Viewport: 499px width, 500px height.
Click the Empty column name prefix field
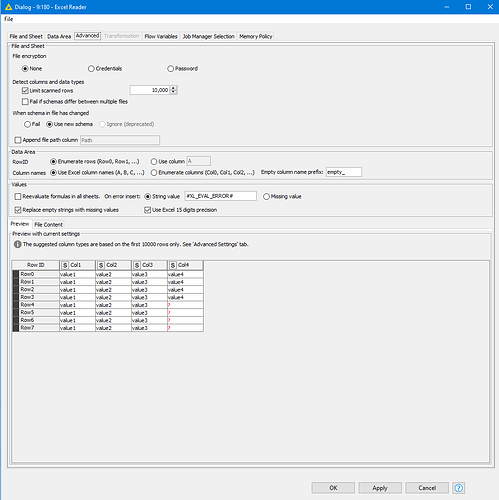(x=344, y=172)
